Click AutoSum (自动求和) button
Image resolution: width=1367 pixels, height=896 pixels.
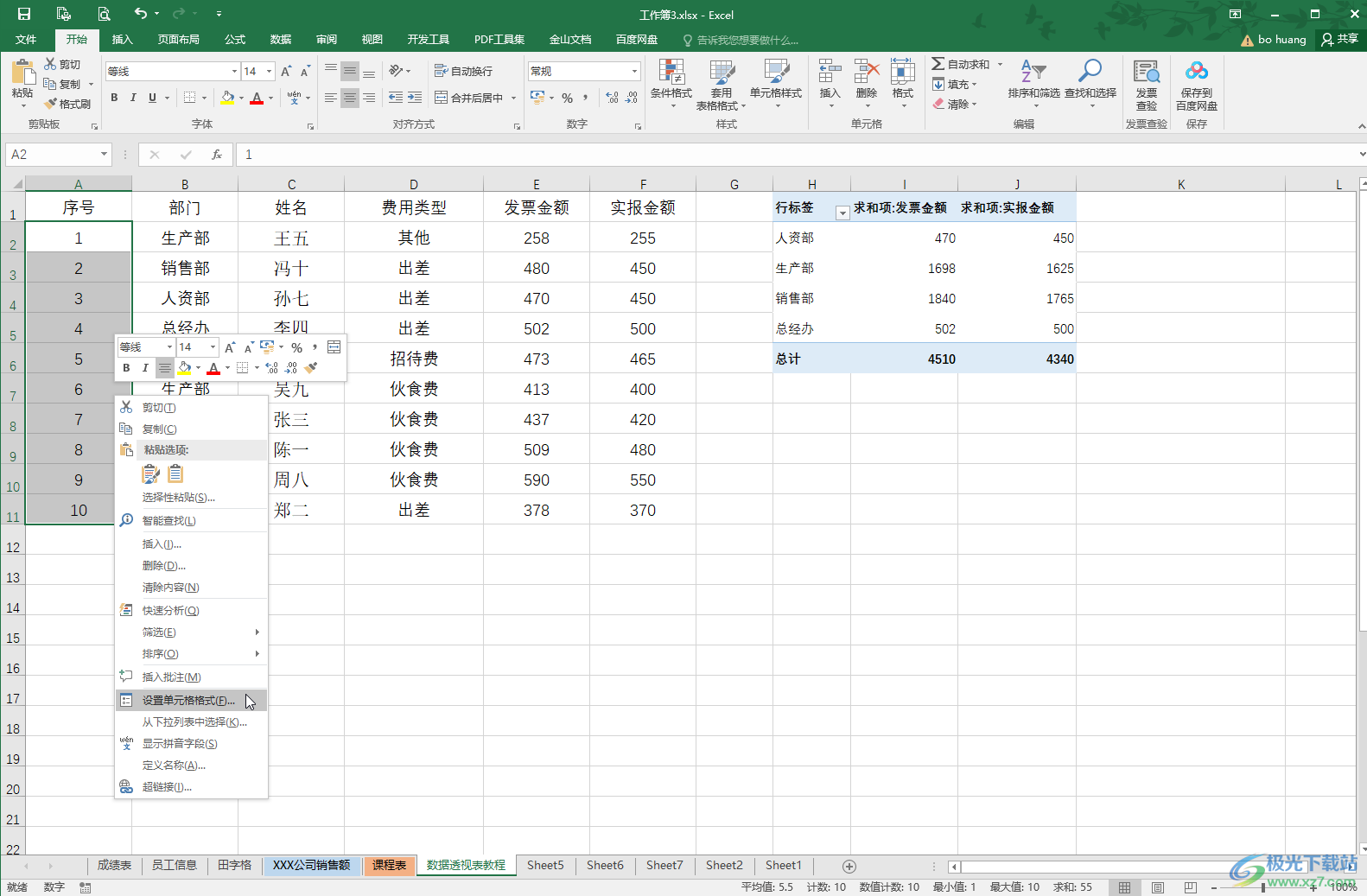coord(961,65)
